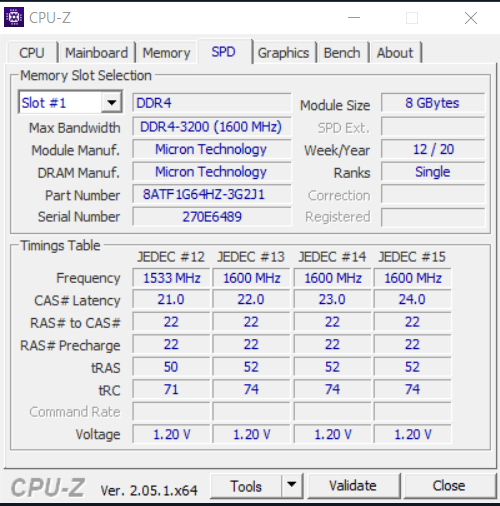Select the 1533 MHz frequency cell
The width and height of the screenshot is (500, 506).
[x=171, y=278]
